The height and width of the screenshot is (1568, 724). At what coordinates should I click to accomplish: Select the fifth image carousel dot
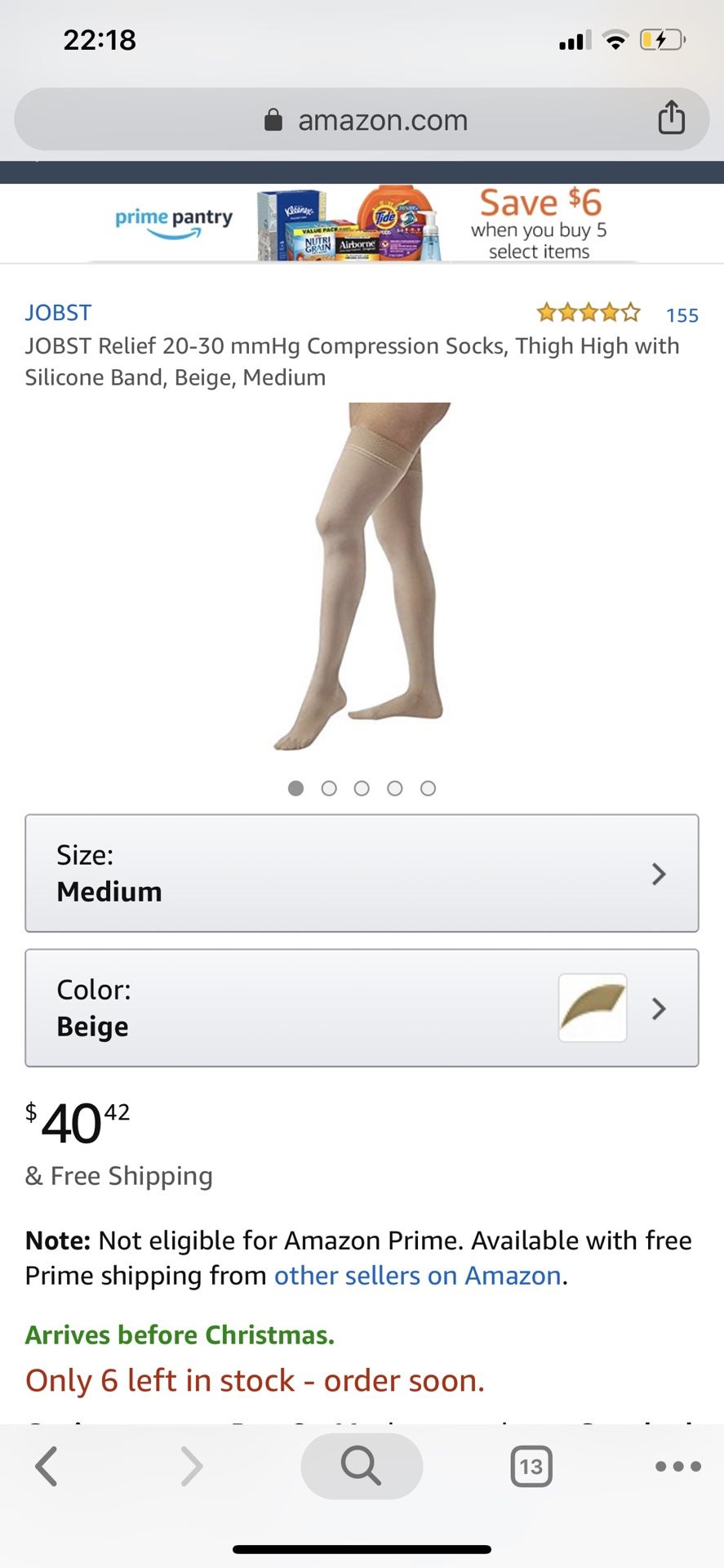tap(428, 788)
